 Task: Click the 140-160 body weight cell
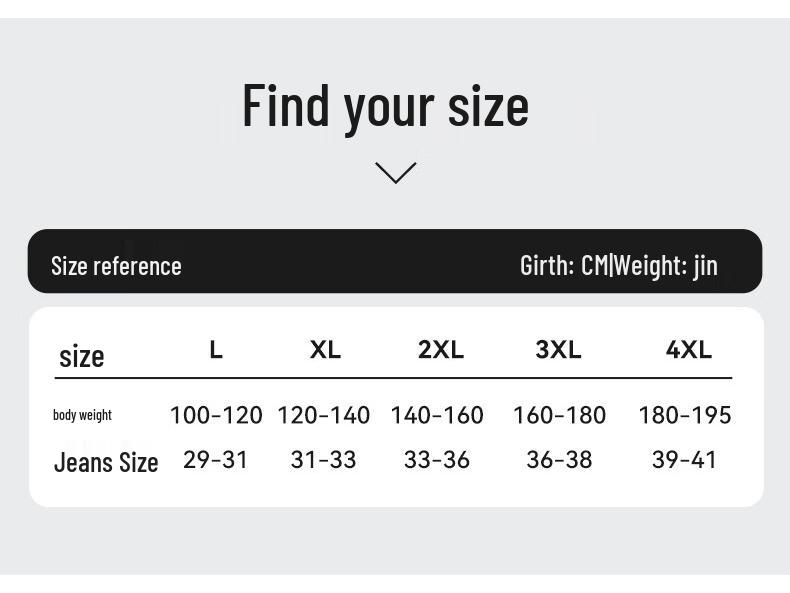[437, 415]
